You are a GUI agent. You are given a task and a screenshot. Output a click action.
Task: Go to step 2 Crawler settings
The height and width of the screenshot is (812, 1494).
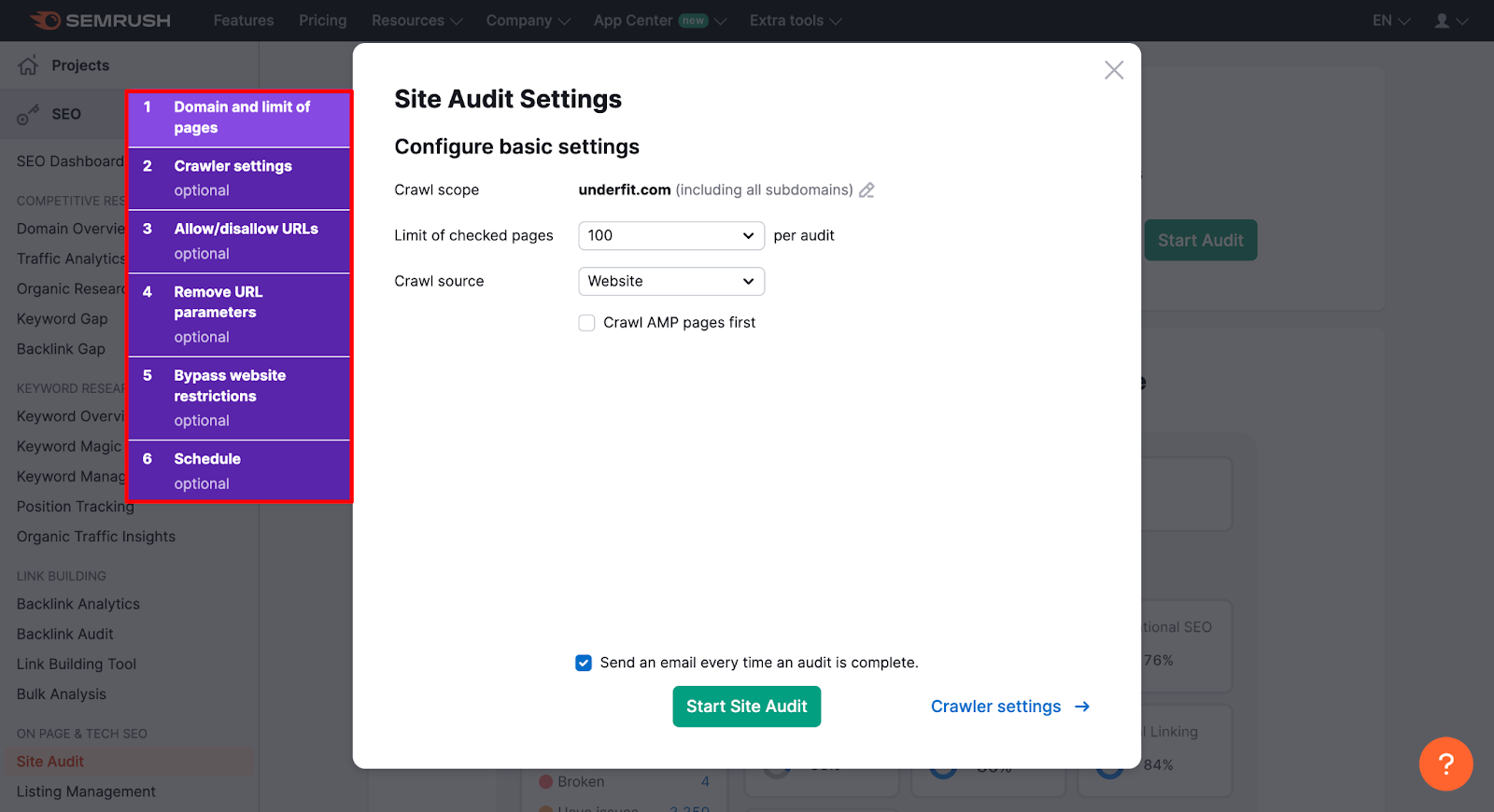(x=239, y=178)
